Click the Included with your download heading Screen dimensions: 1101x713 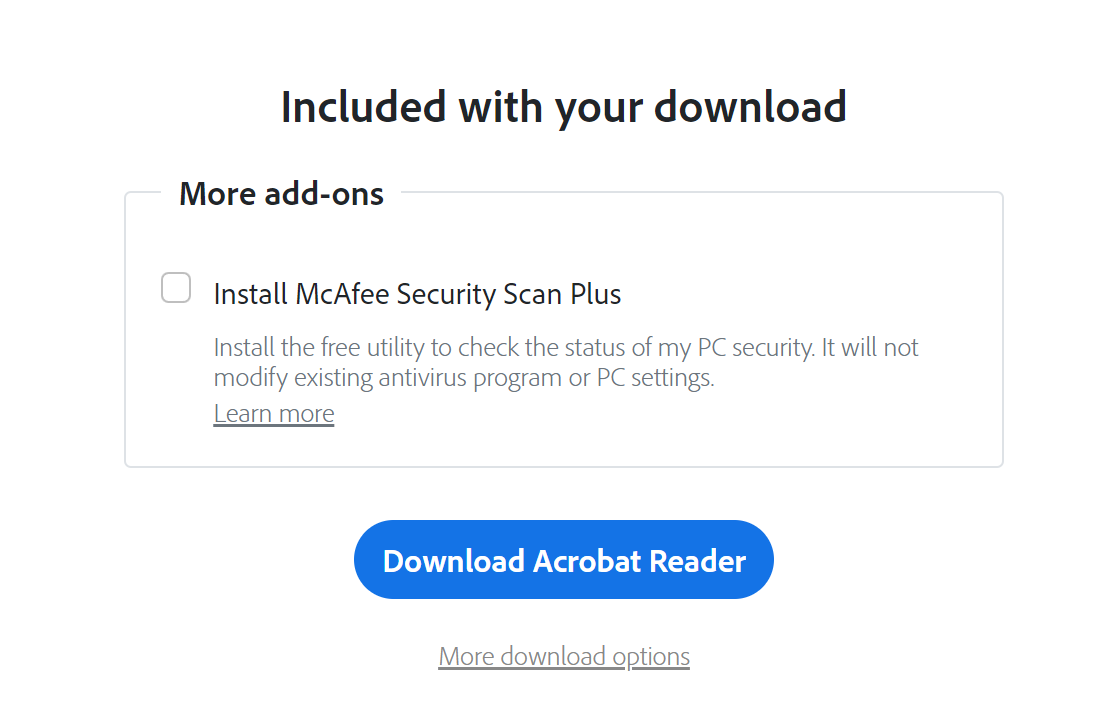[564, 107]
